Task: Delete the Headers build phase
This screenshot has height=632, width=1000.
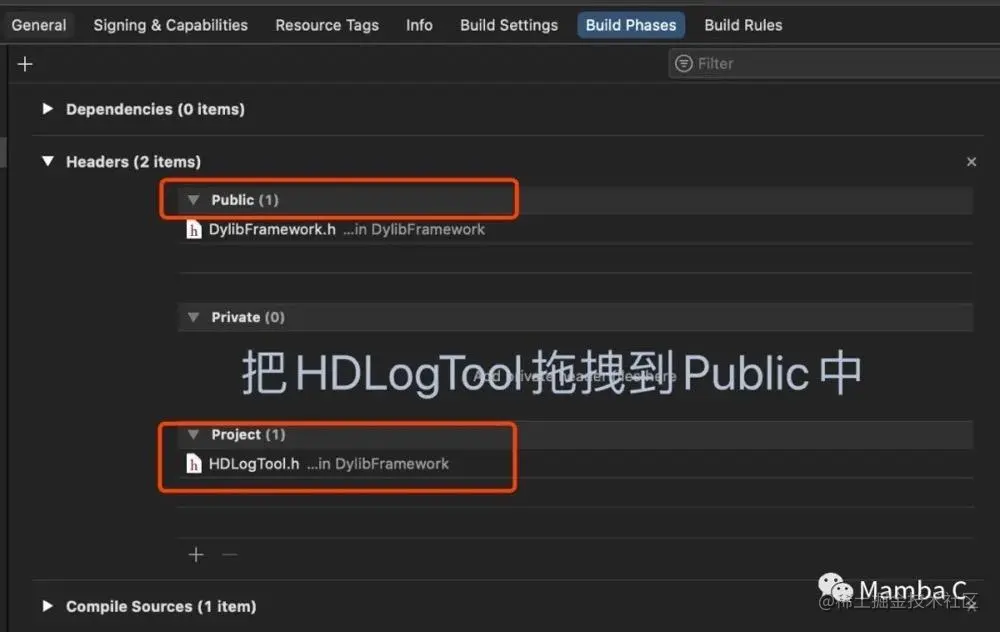Action: coord(971,162)
